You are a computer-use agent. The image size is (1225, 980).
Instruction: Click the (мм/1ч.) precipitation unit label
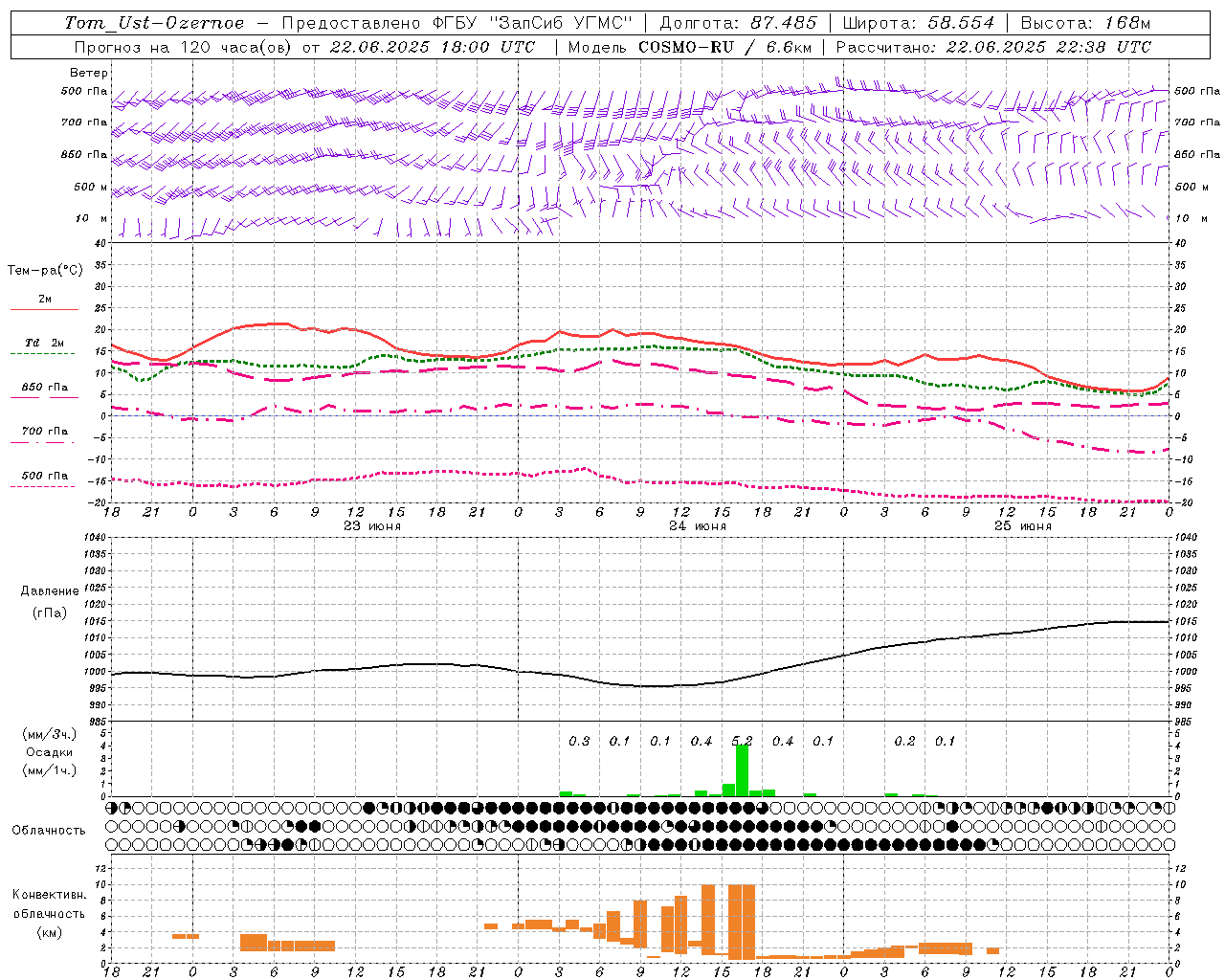pos(50,770)
